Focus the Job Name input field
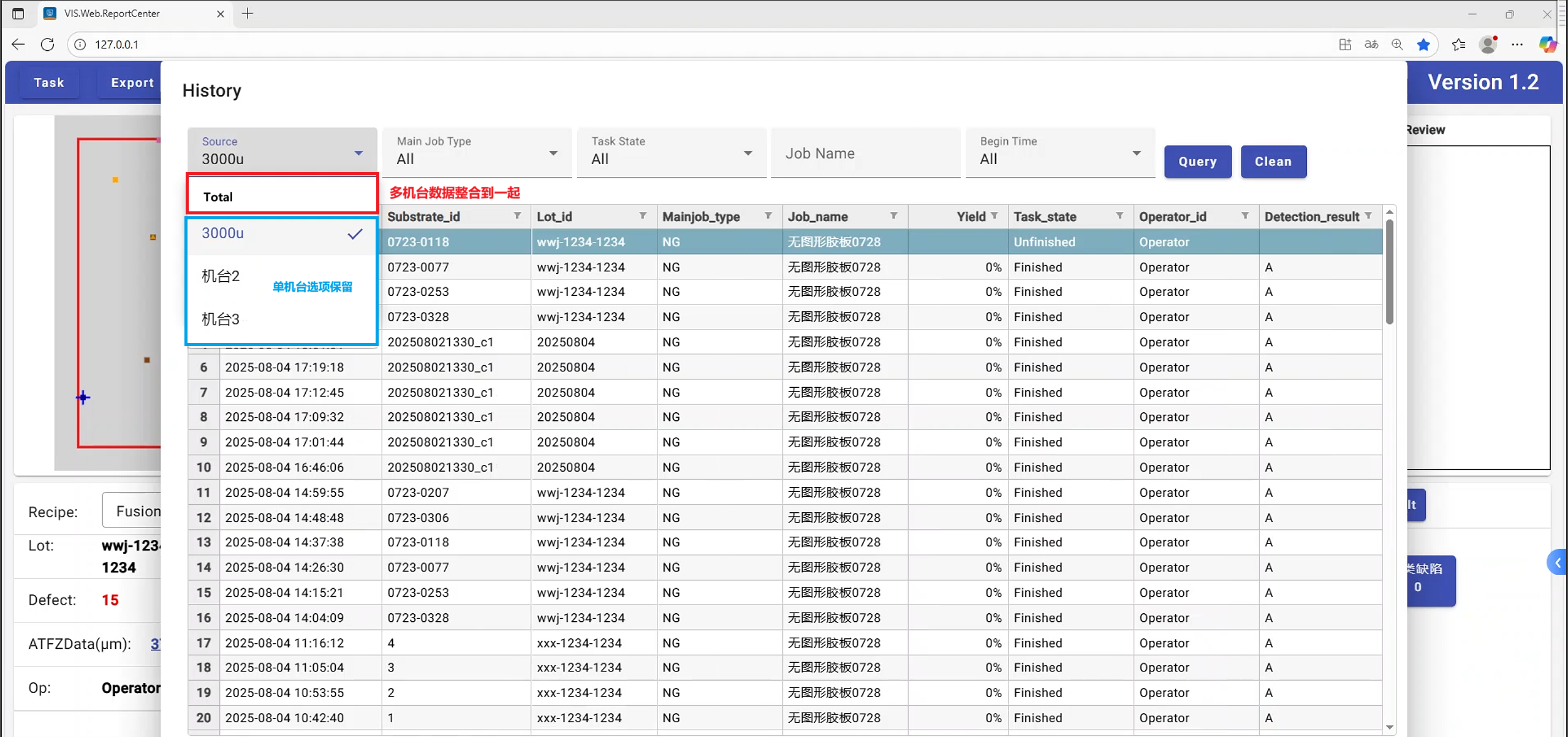Image resolution: width=1568 pixels, height=737 pixels. pyautogui.click(x=865, y=153)
